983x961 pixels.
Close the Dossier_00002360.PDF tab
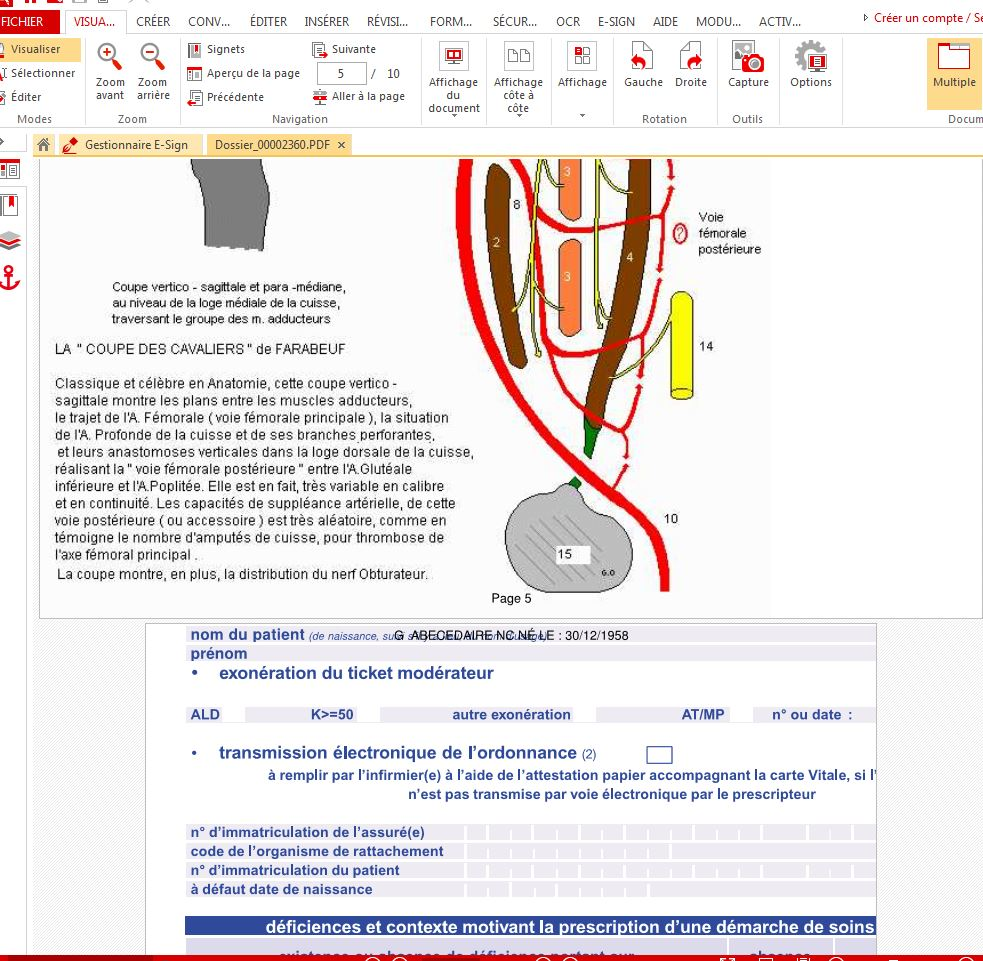pyautogui.click(x=341, y=145)
